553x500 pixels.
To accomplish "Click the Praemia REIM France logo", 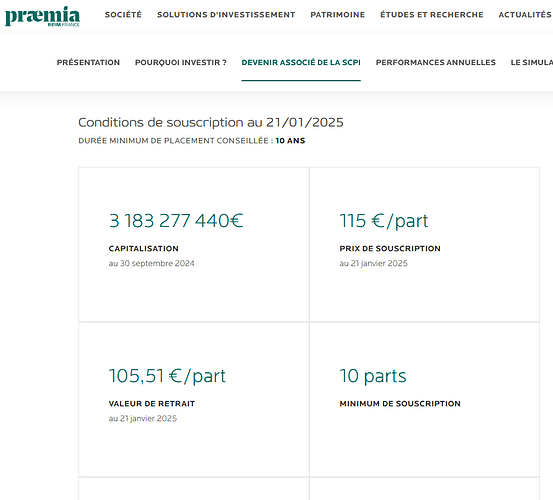I will [x=42, y=16].
